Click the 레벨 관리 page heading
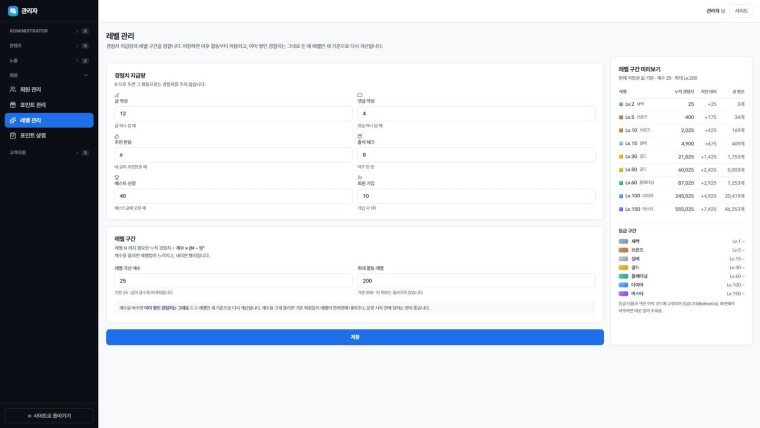Image resolution: width=760 pixels, height=428 pixels. coord(120,36)
